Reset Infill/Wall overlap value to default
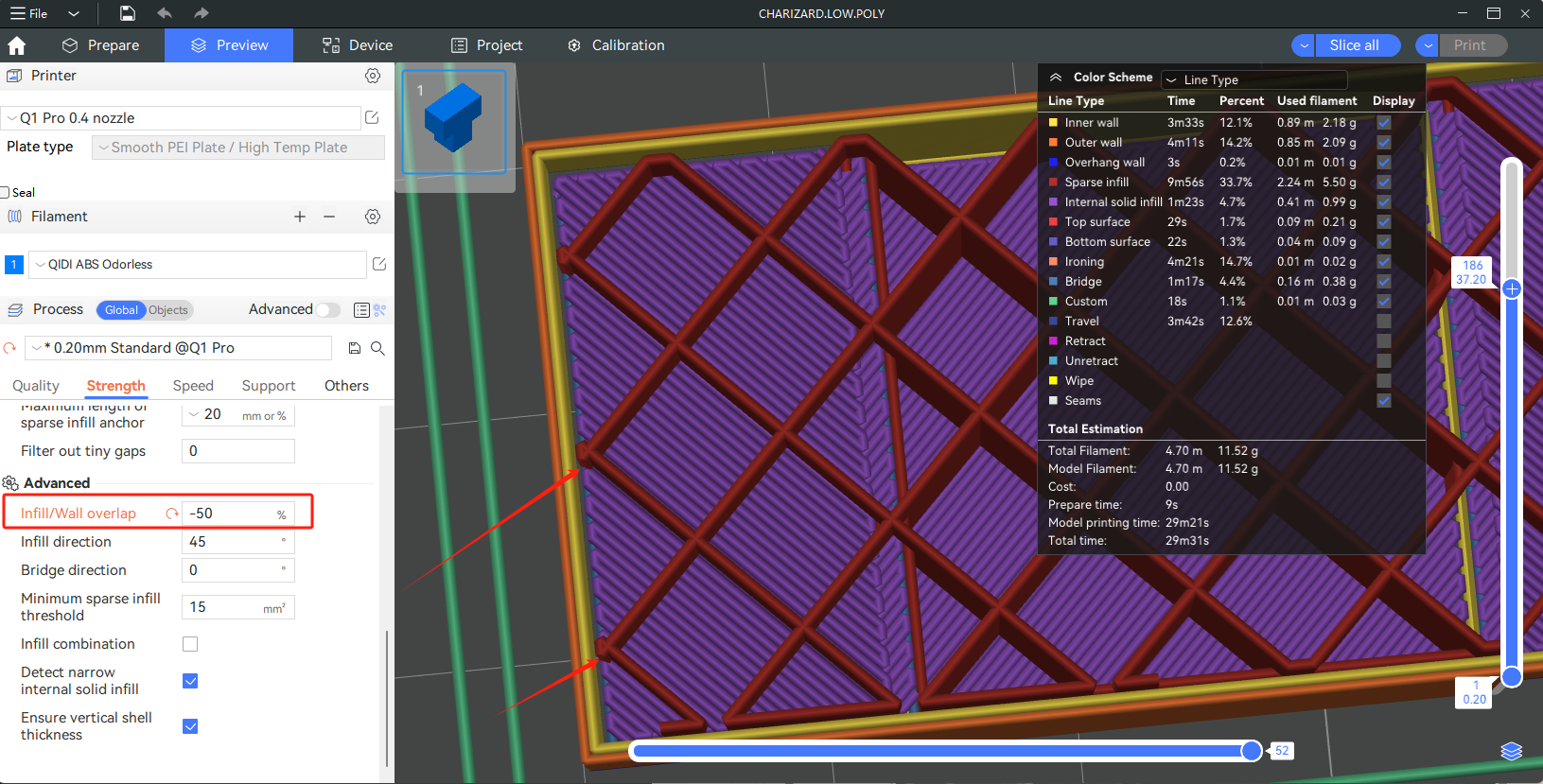The image size is (1543, 784). pos(172,514)
